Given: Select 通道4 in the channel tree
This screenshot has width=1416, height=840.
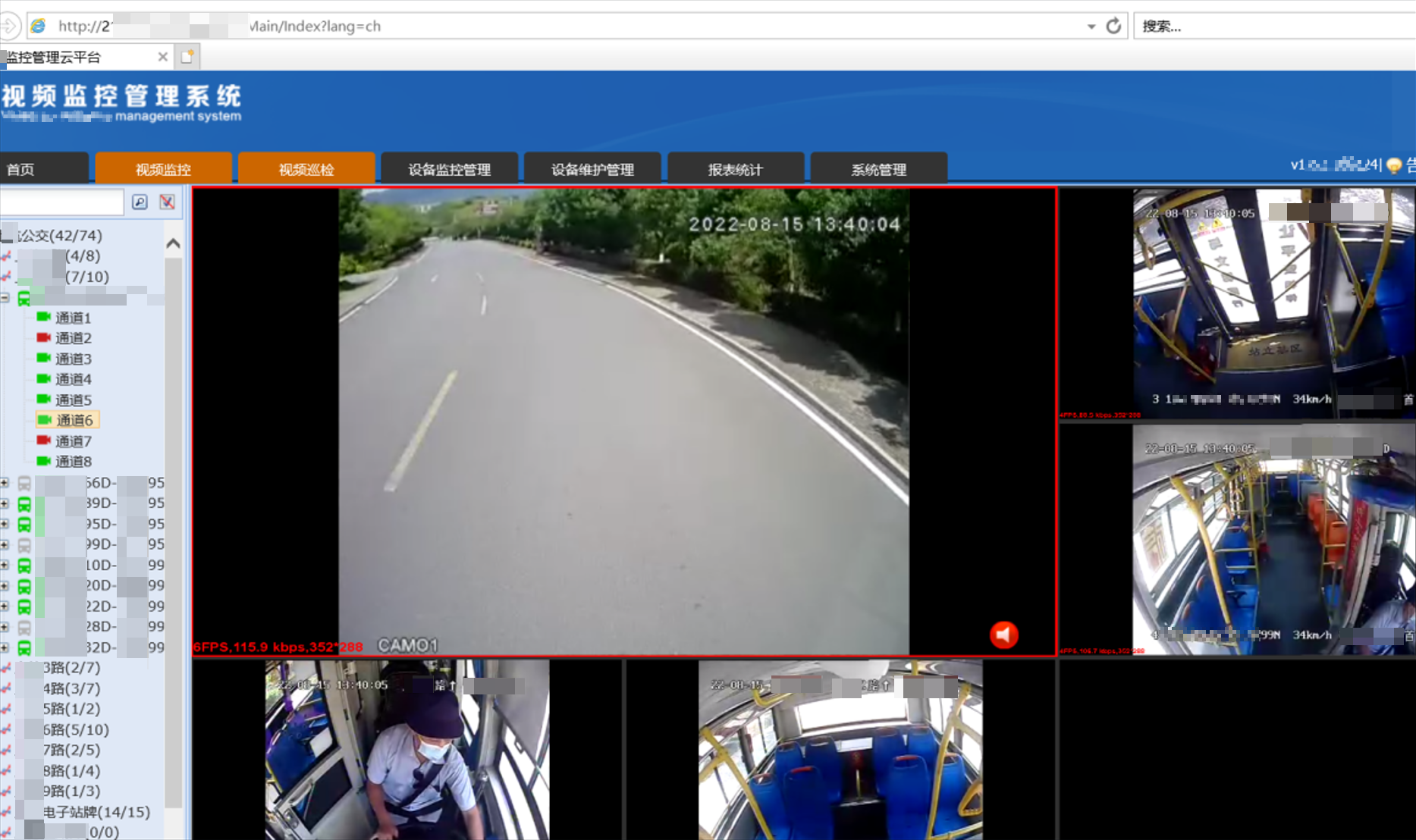Looking at the screenshot, I should point(73,379).
